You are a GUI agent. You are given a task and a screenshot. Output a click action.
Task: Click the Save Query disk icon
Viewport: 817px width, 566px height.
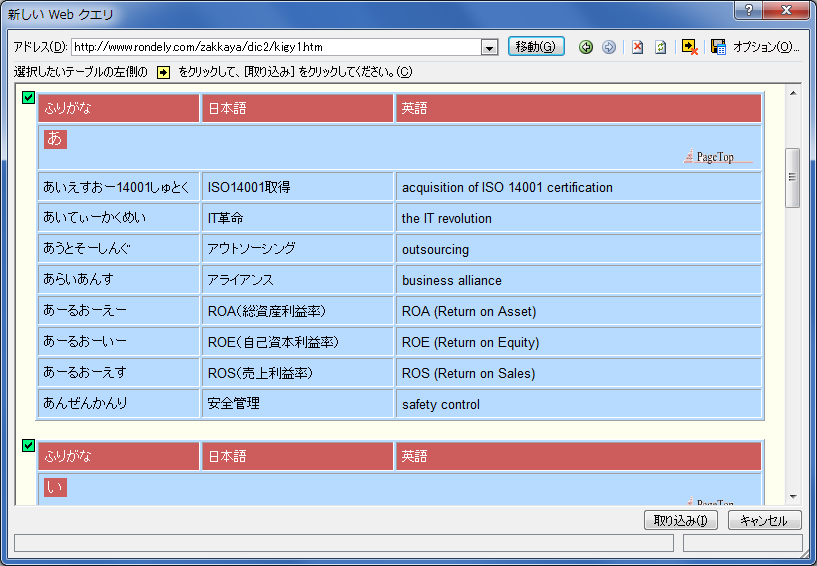point(718,47)
